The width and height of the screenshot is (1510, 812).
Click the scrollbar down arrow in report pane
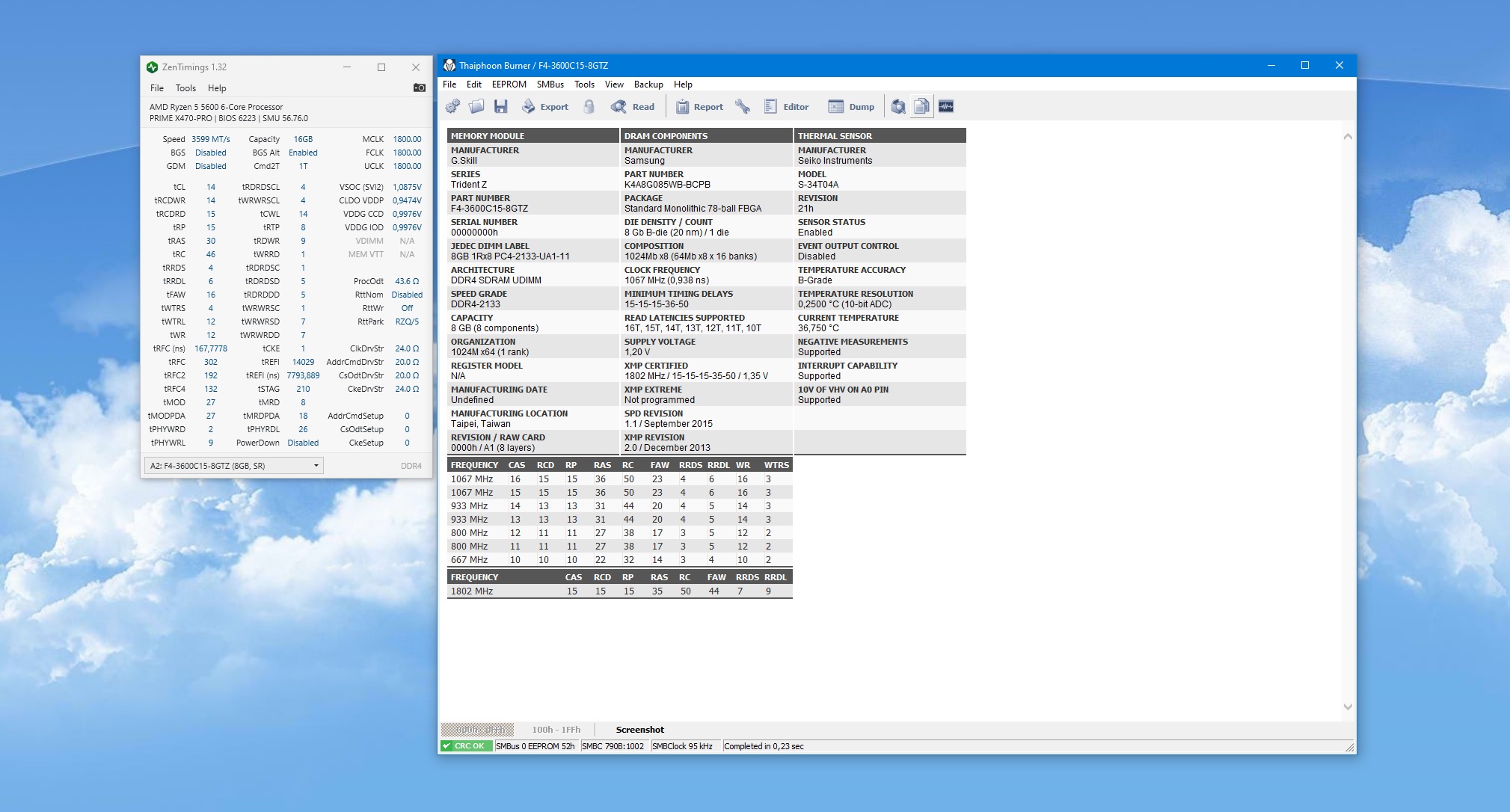pos(1348,707)
